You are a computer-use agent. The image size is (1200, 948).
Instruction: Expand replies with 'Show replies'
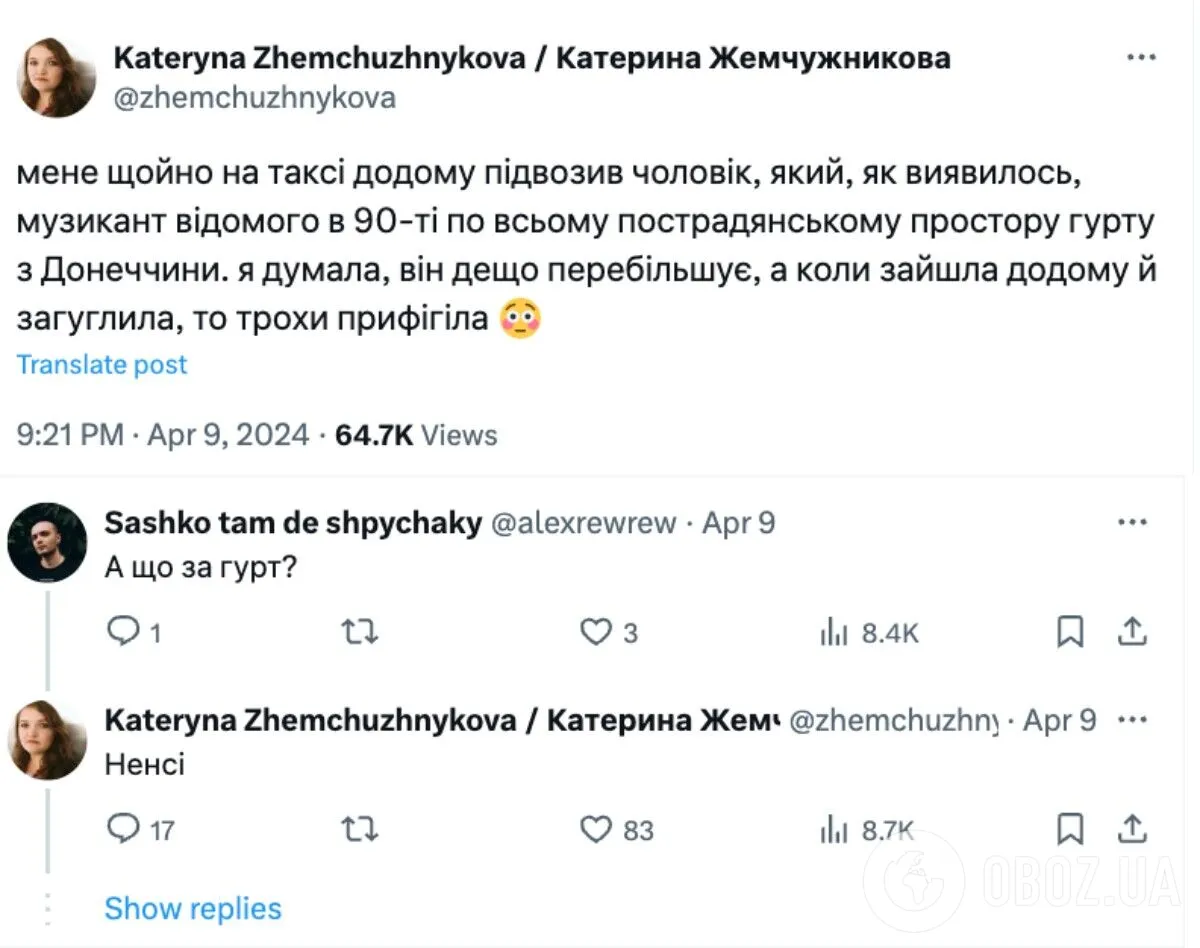[192, 908]
